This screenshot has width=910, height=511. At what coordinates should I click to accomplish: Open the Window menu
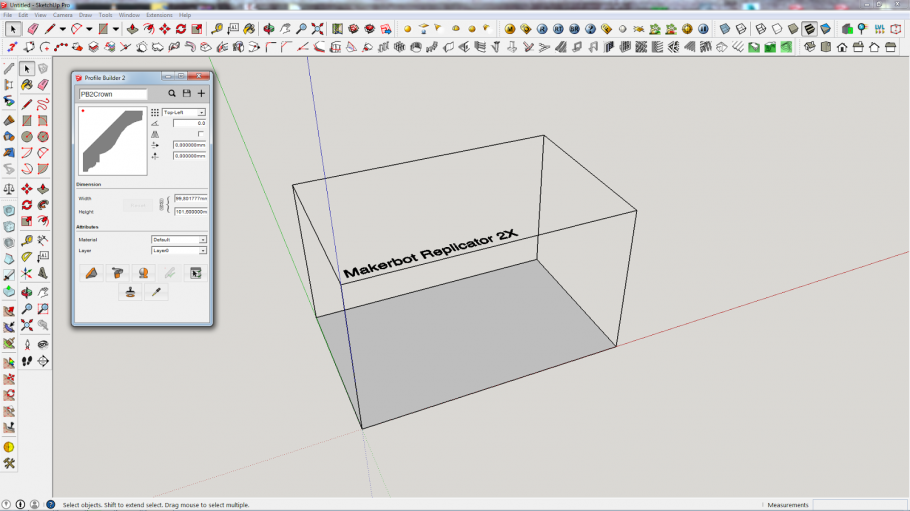(x=129, y=15)
